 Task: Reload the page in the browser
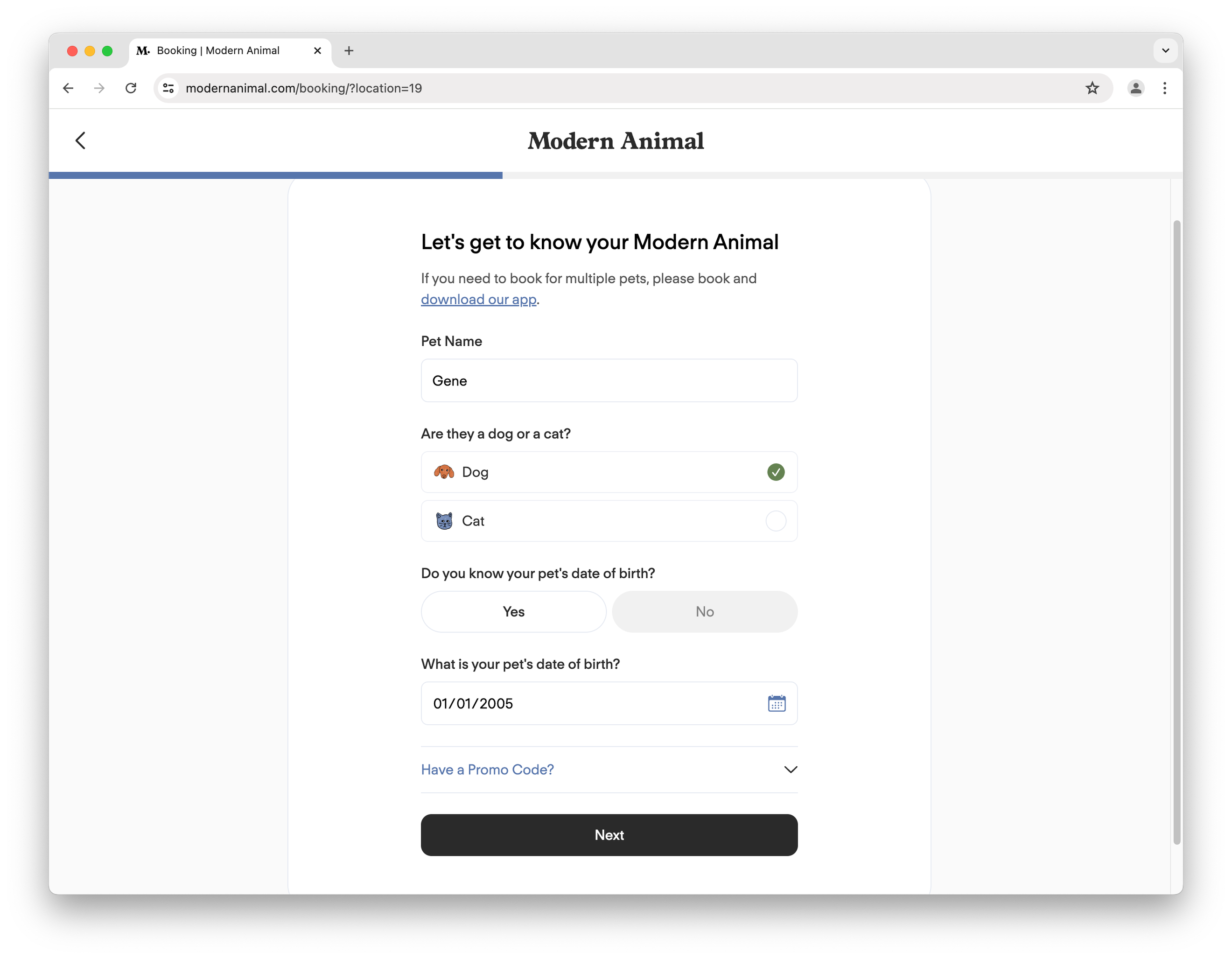131,88
